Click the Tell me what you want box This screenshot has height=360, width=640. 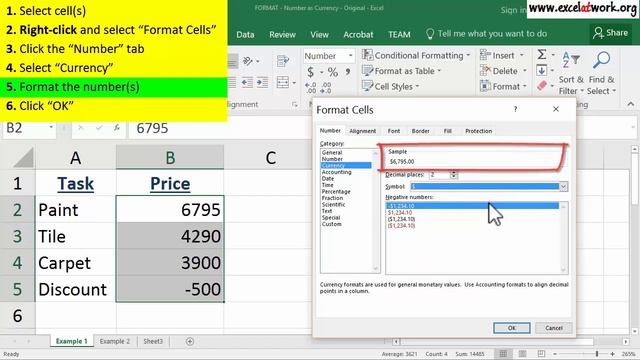tap(487, 34)
